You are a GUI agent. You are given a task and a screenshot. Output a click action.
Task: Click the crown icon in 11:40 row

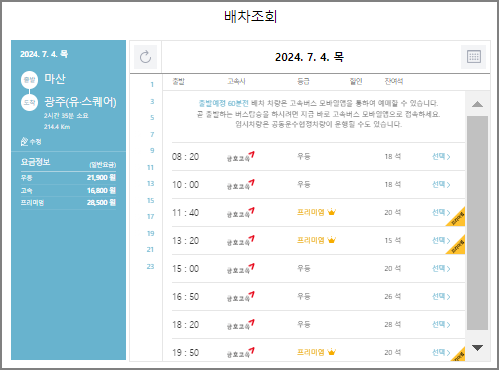[332, 212]
